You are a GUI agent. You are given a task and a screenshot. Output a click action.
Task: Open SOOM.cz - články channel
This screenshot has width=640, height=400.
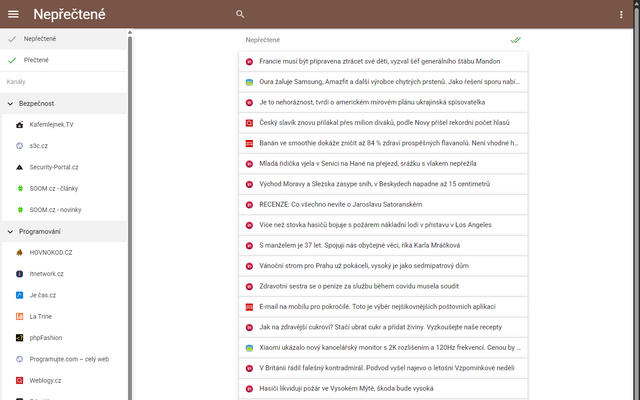pyautogui.click(x=64, y=189)
